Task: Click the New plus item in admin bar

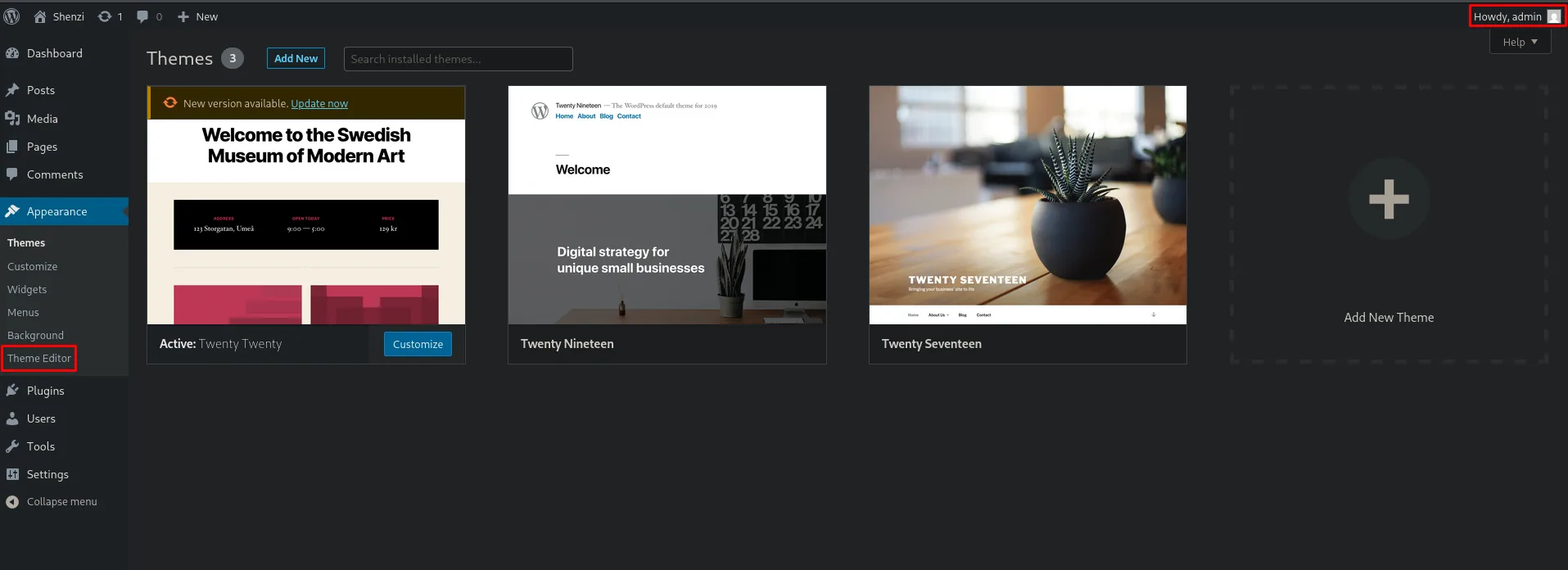Action: (197, 16)
